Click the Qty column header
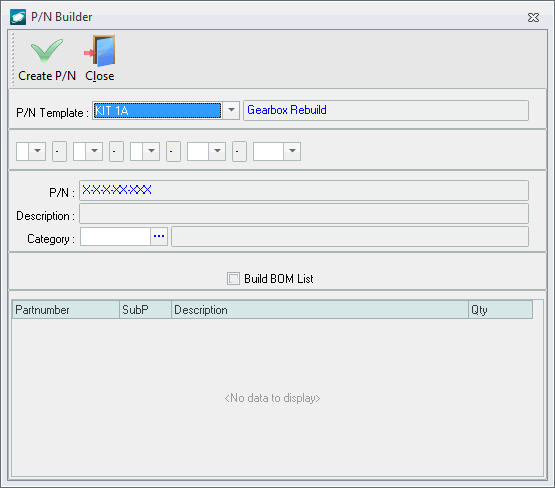555x488 pixels. click(x=500, y=310)
